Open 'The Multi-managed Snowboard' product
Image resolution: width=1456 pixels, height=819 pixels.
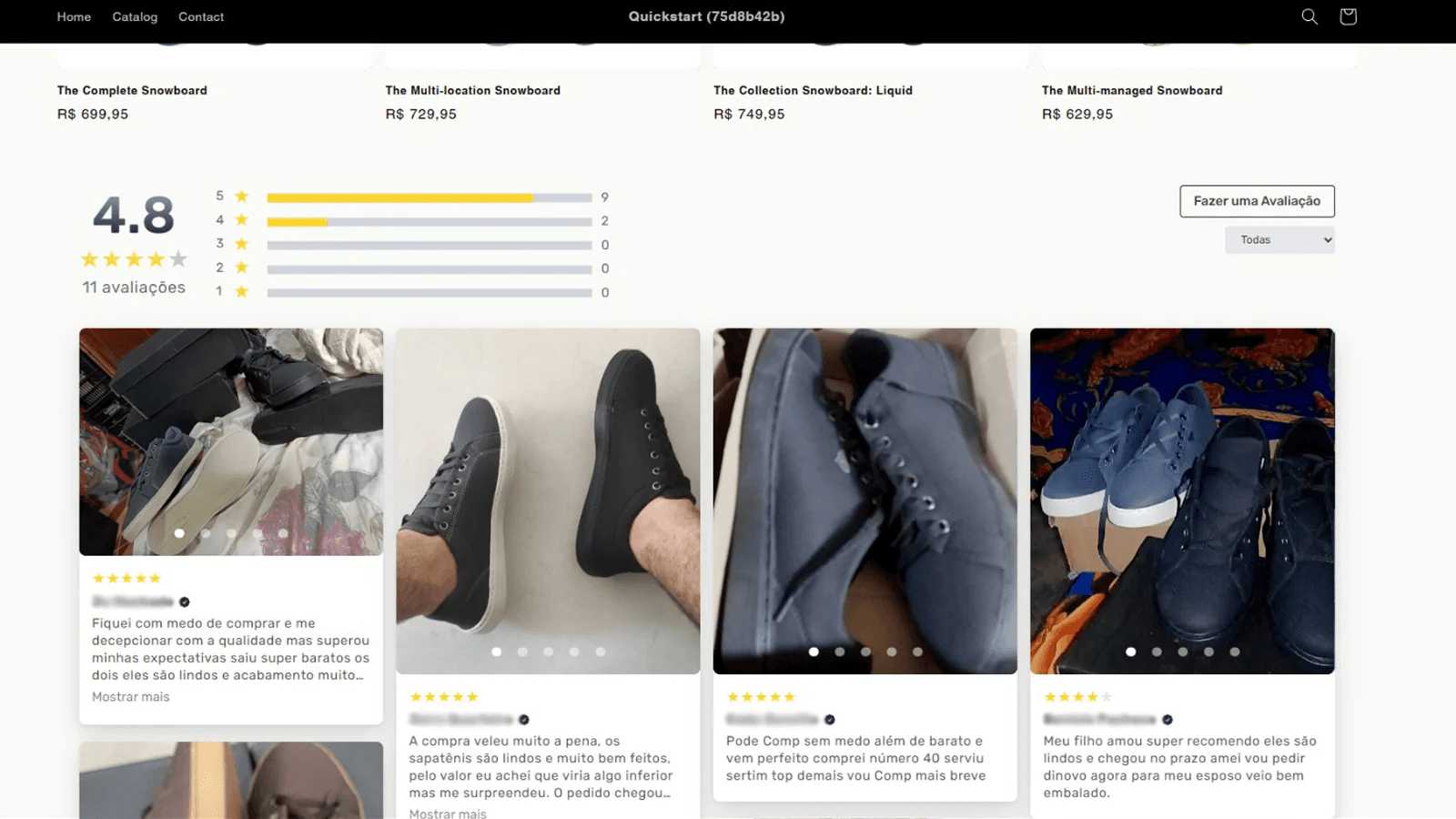[1131, 90]
